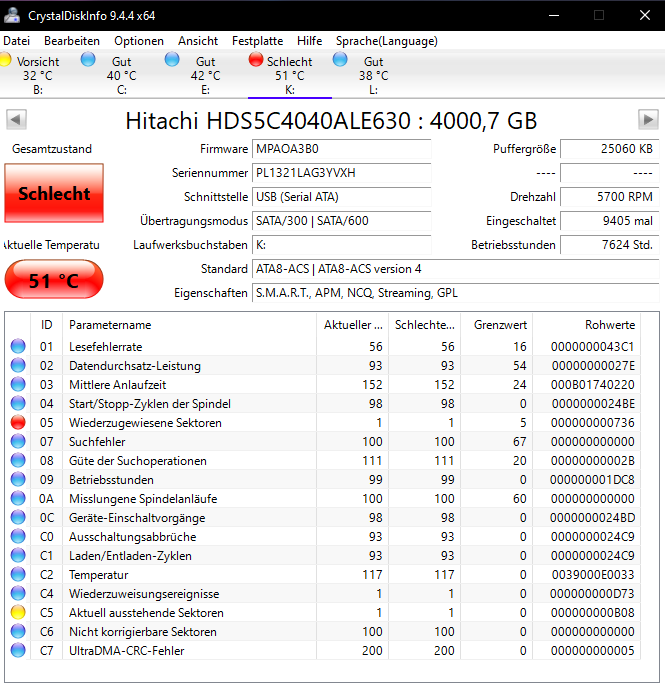Open the Ansicht menu
Screen dimensions: 665x687
(198, 41)
